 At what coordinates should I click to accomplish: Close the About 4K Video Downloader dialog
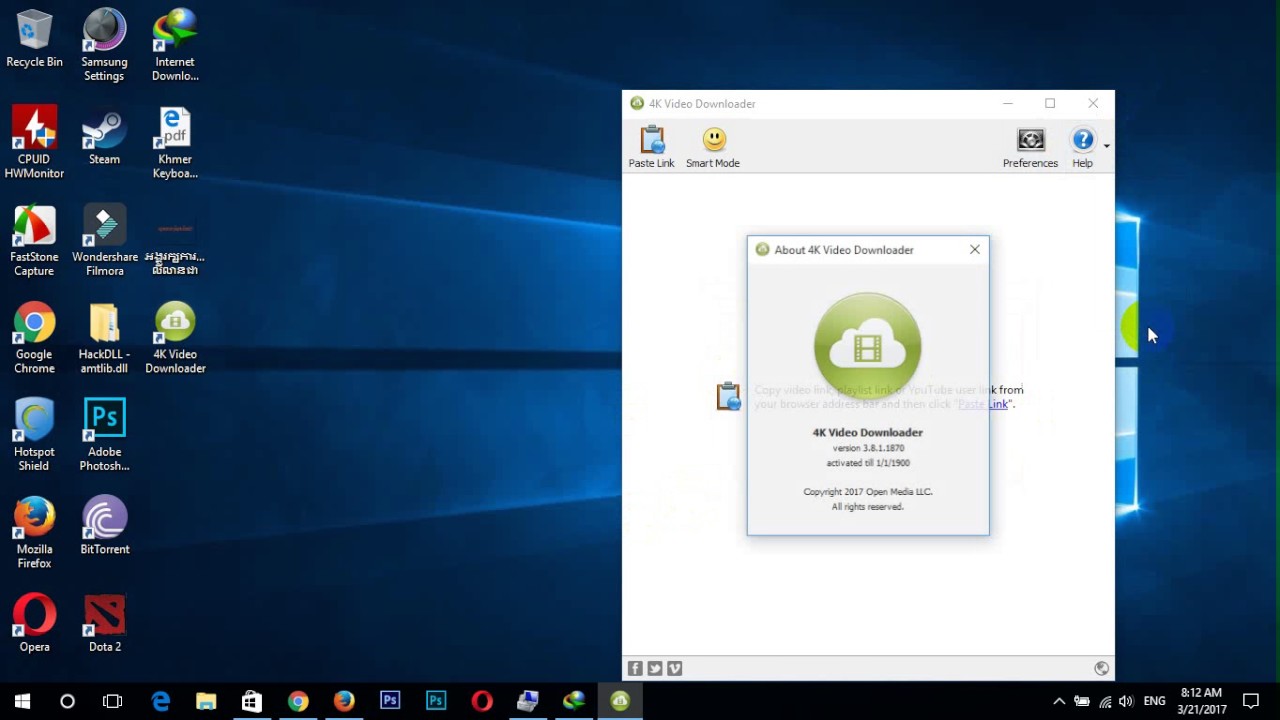pyautogui.click(x=975, y=249)
